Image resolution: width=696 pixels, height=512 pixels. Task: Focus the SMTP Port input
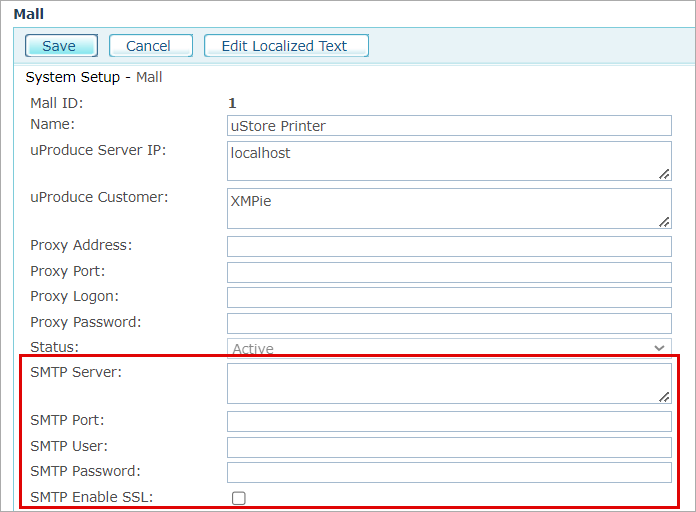(x=449, y=421)
